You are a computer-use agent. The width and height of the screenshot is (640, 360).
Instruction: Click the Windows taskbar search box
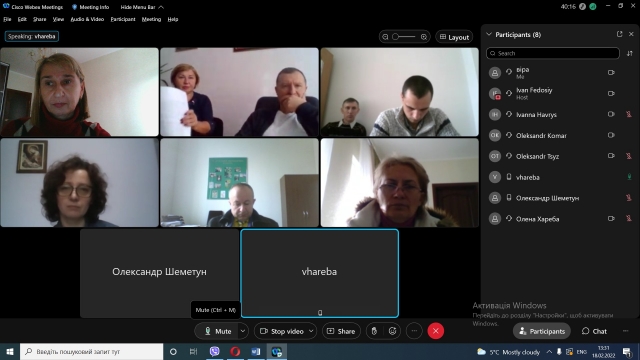click(91, 351)
